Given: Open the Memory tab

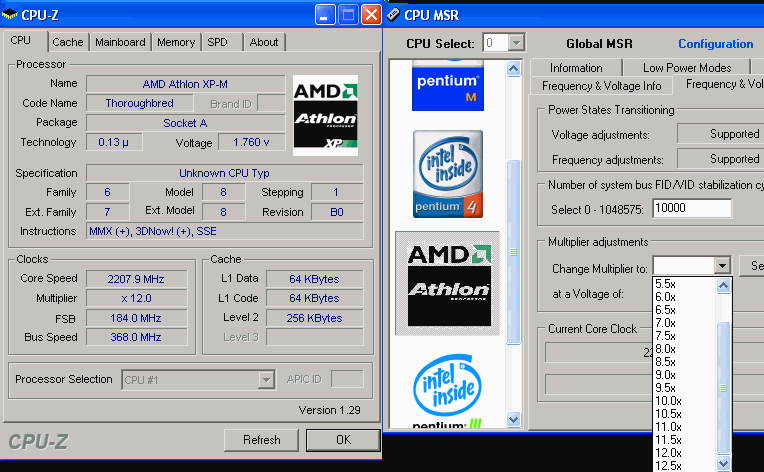Looking at the screenshot, I should point(176,42).
